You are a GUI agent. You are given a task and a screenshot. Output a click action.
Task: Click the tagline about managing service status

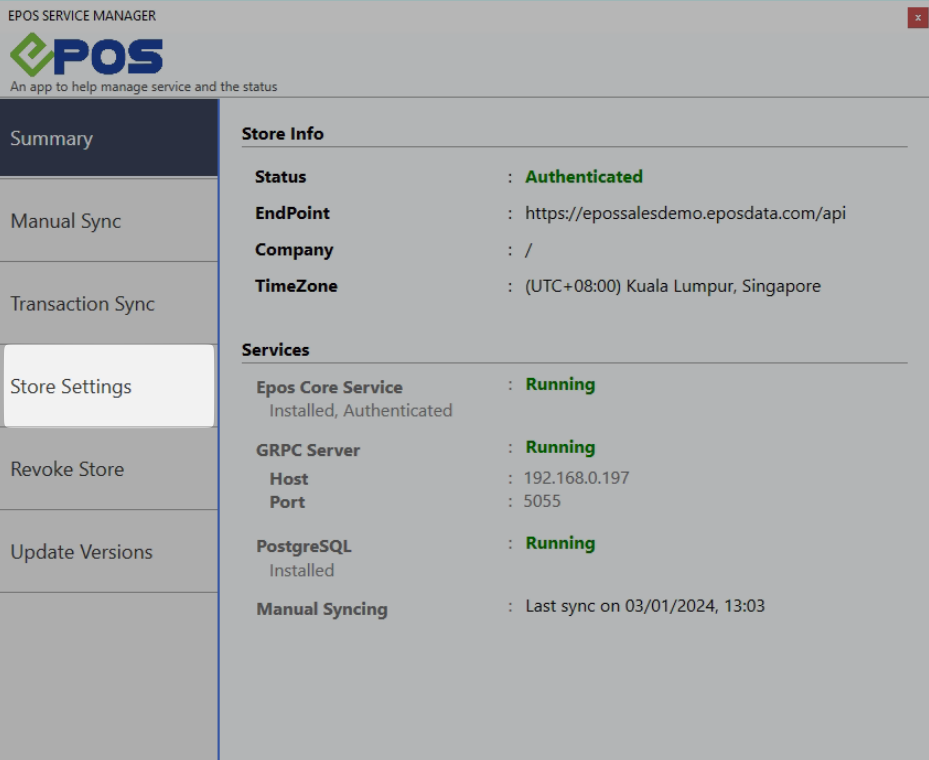[x=143, y=86]
